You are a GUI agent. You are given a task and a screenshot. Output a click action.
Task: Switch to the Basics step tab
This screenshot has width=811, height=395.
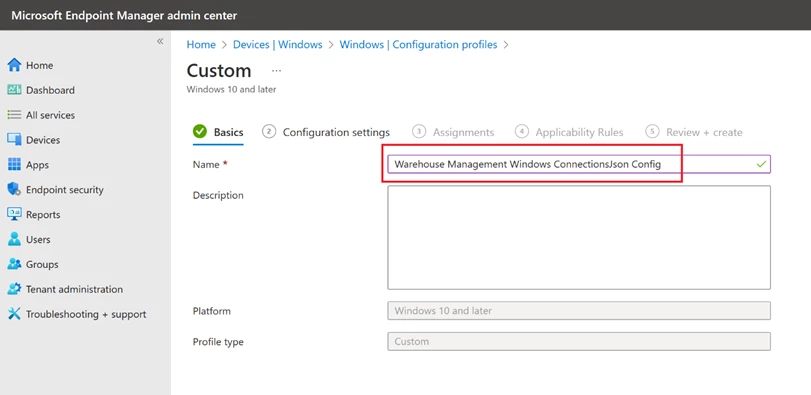[229, 132]
